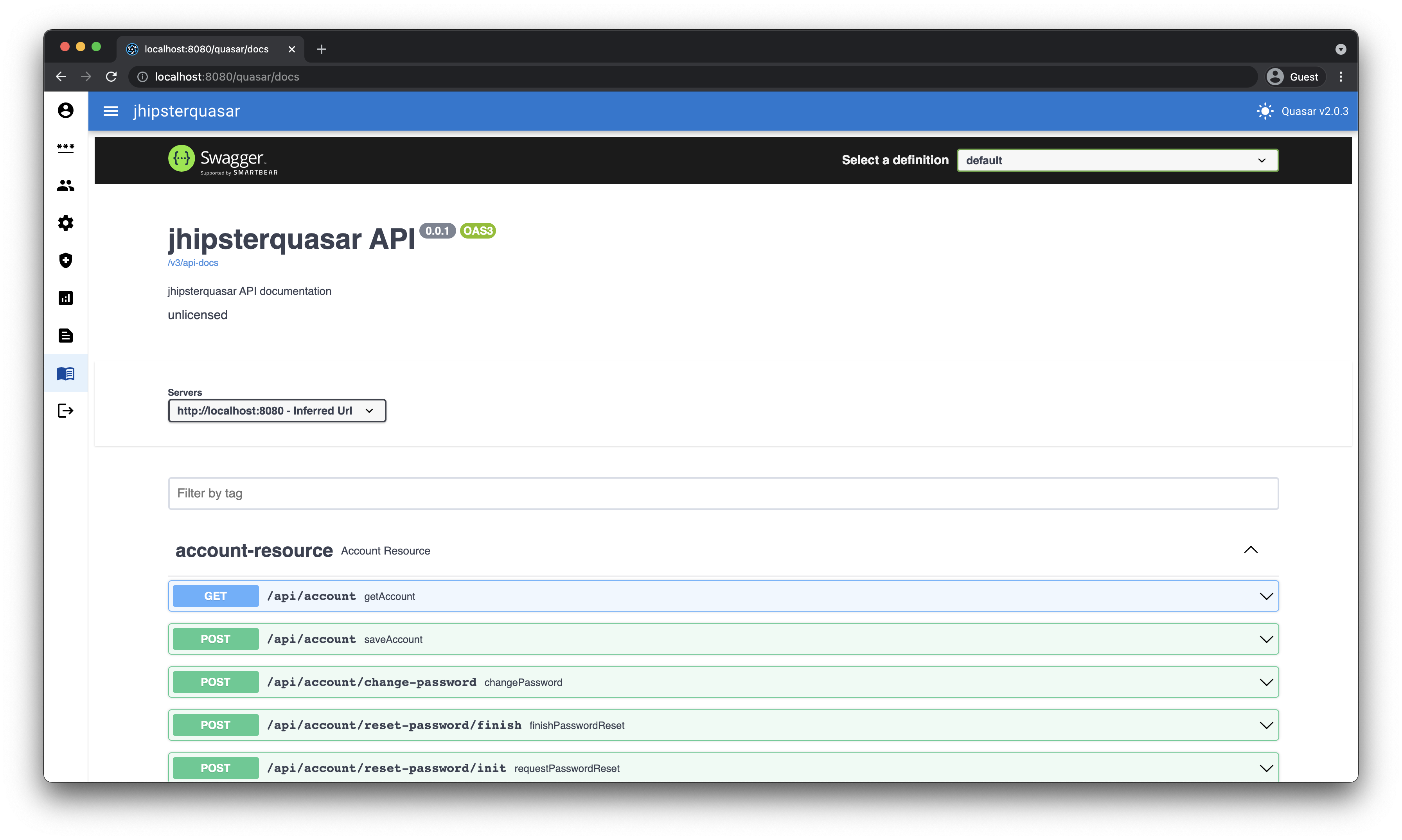The image size is (1402, 840).
Task: Click the settings gear sidebar icon
Action: click(66, 223)
